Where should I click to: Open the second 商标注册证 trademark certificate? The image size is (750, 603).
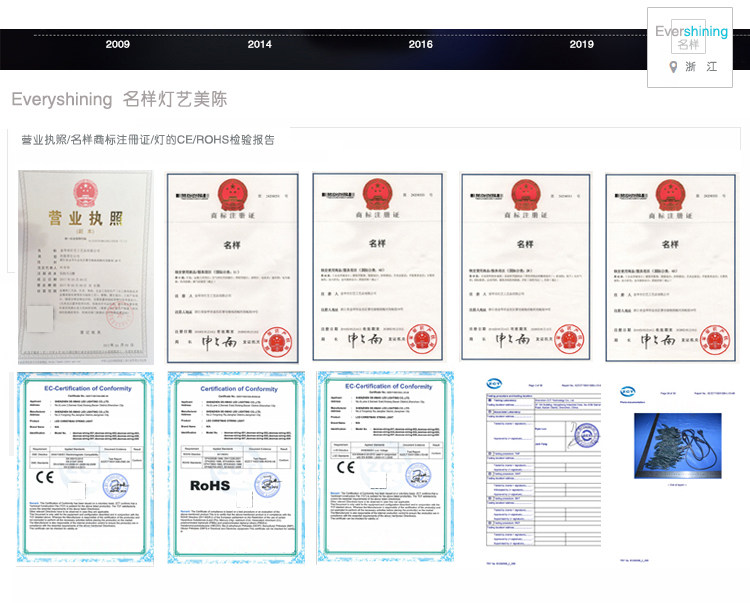coord(377,266)
